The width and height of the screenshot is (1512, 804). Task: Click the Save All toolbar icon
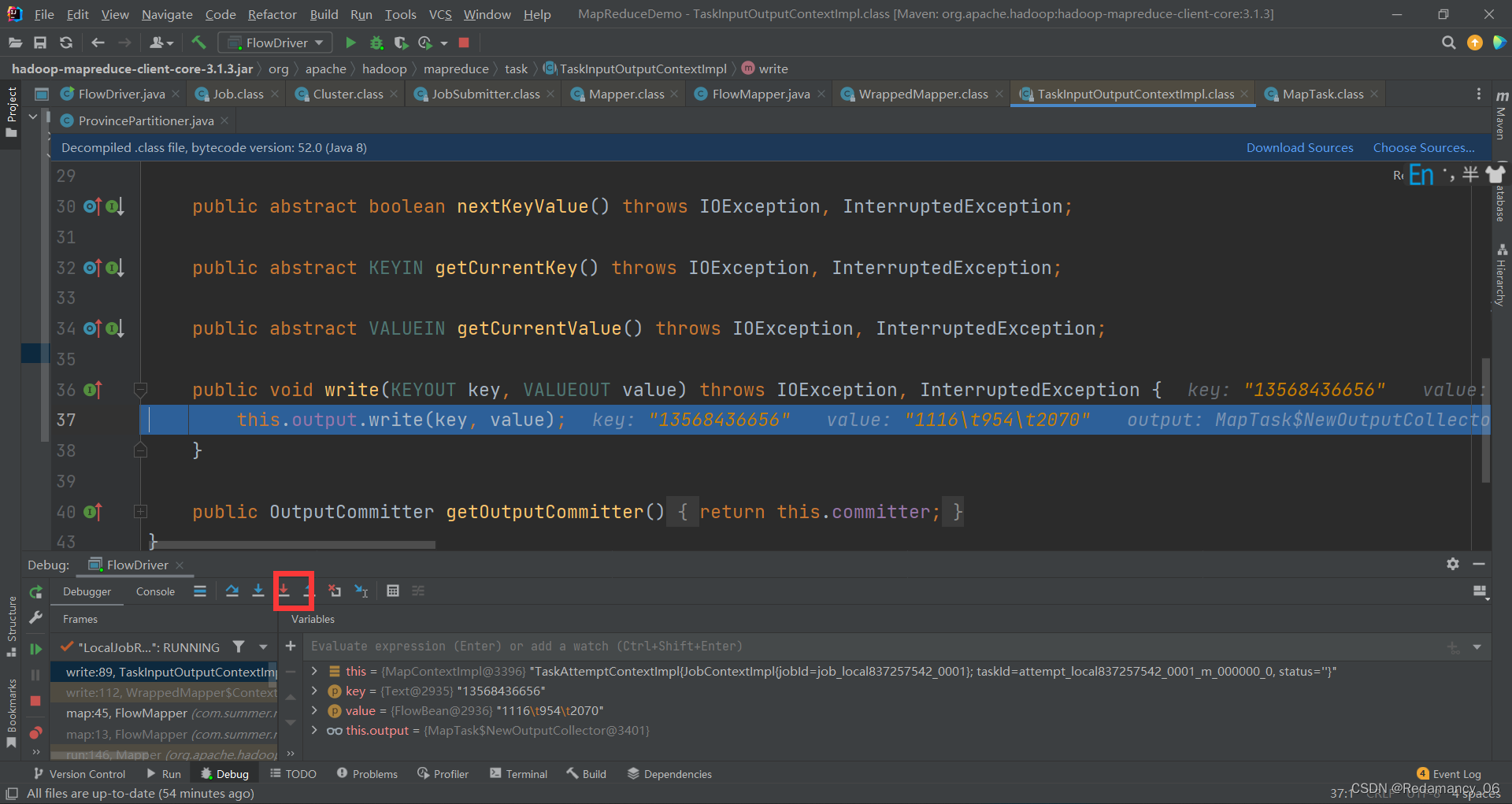pos(40,43)
